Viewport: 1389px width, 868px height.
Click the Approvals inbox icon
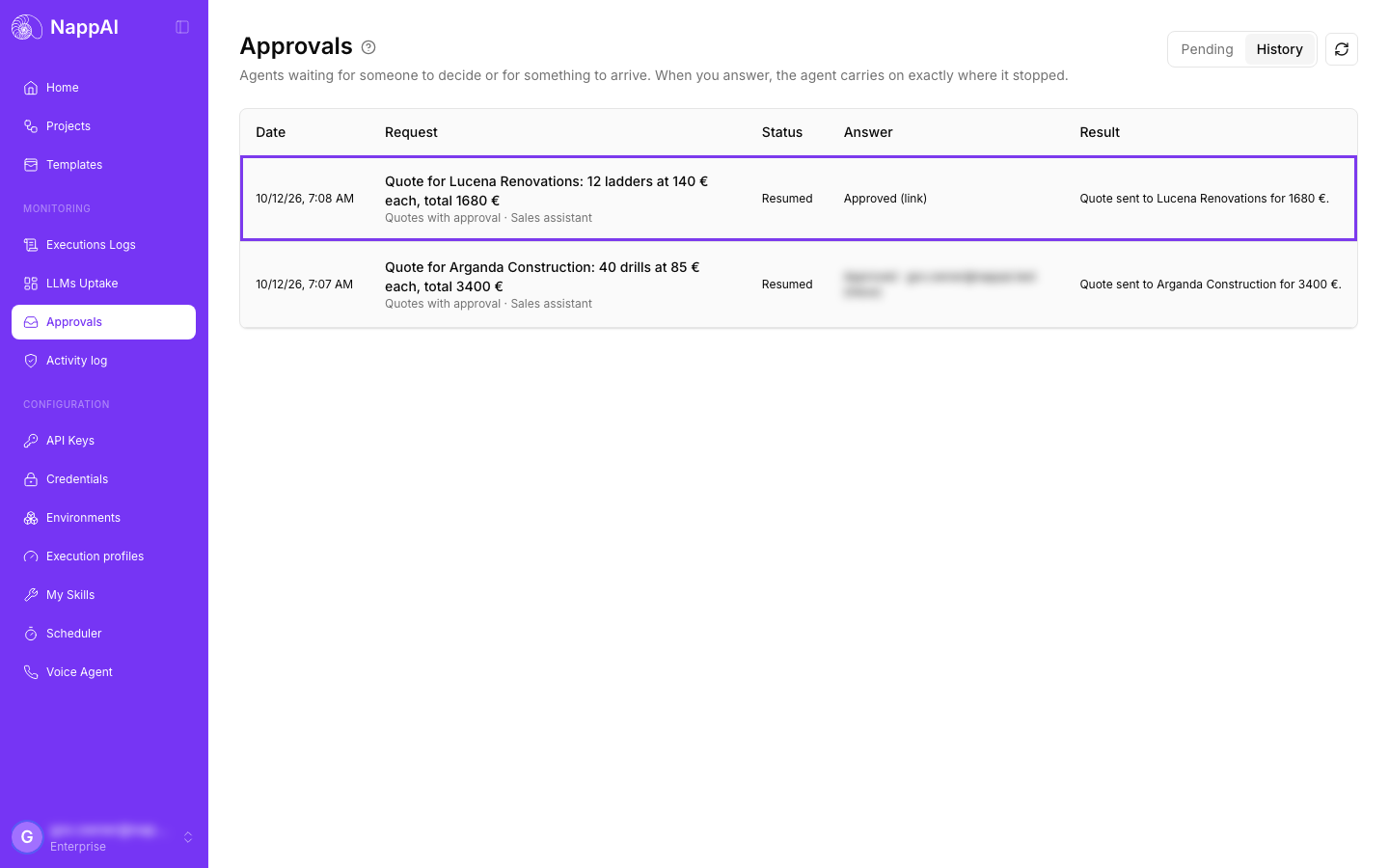[x=31, y=322]
